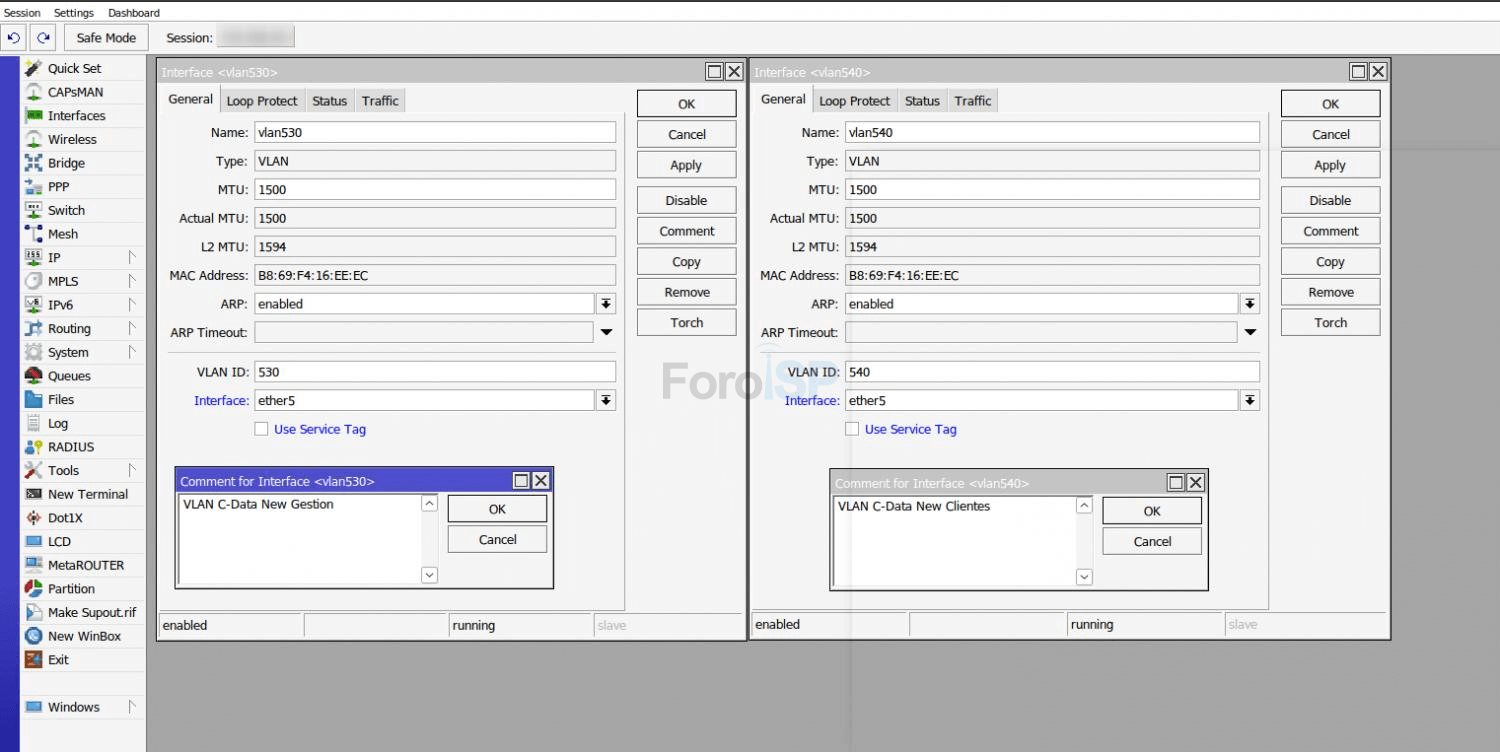Open the Log sidebar entry

point(58,423)
